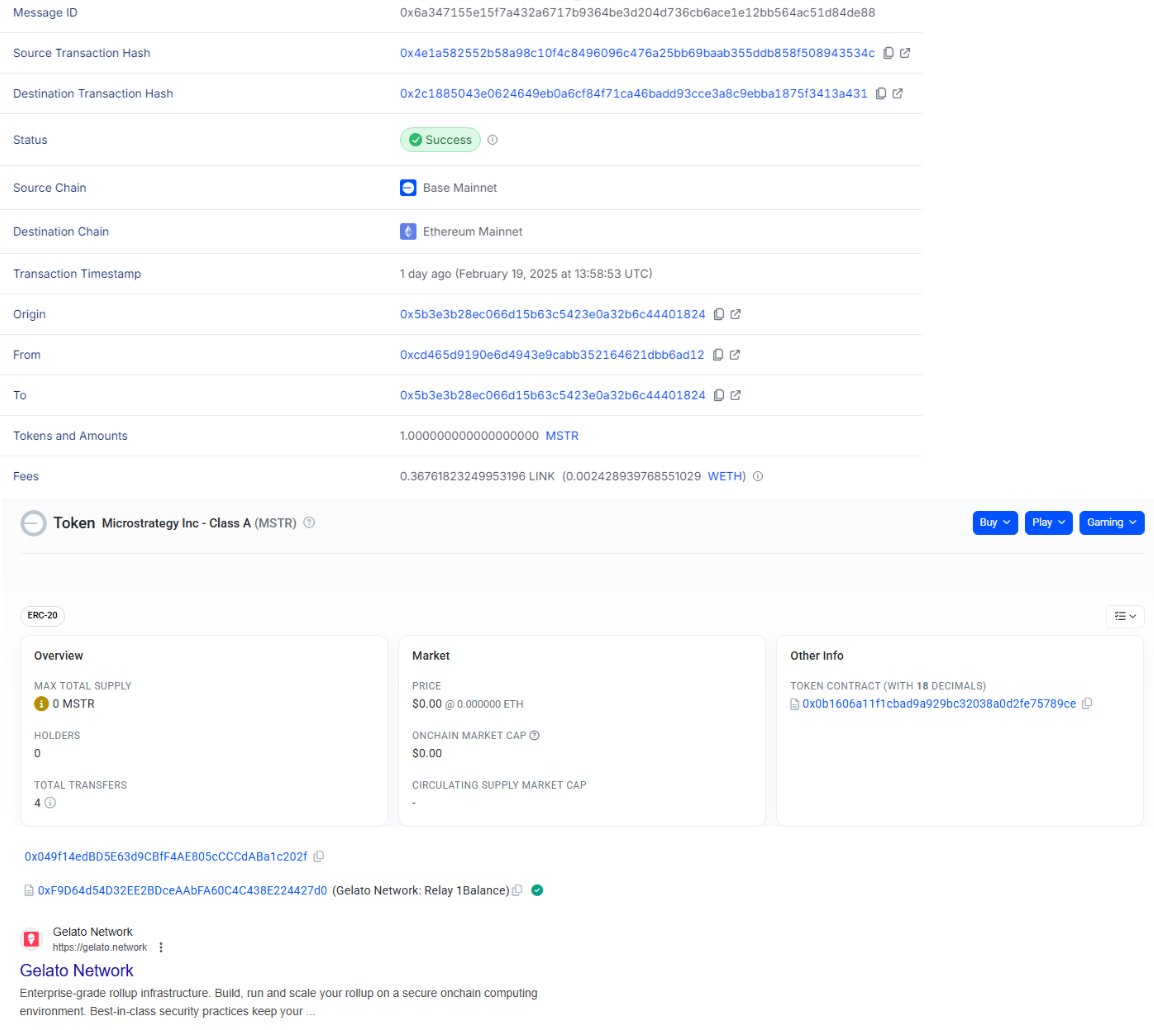Click the $0.00 @ 0.000000 ETH price

pos(468,704)
